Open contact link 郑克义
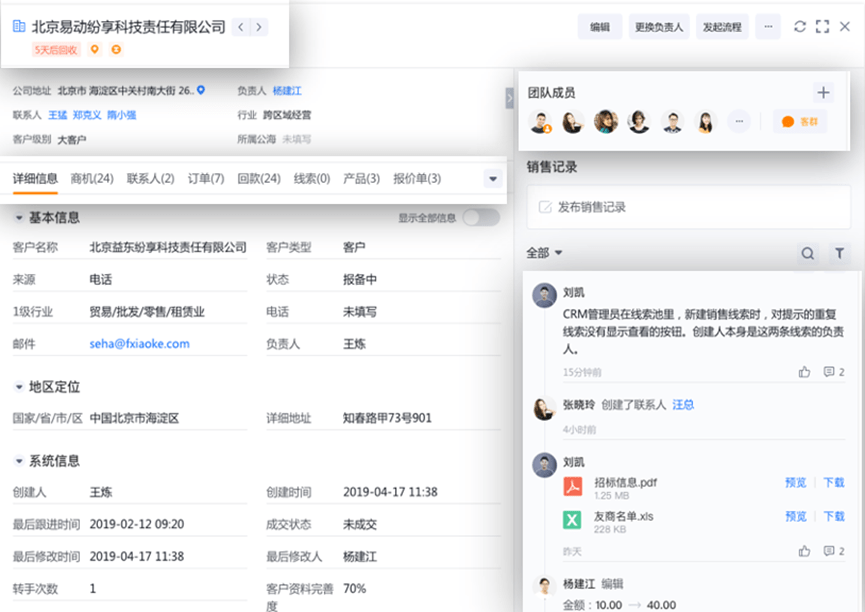The width and height of the screenshot is (865, 612). (x=87, y=115)
